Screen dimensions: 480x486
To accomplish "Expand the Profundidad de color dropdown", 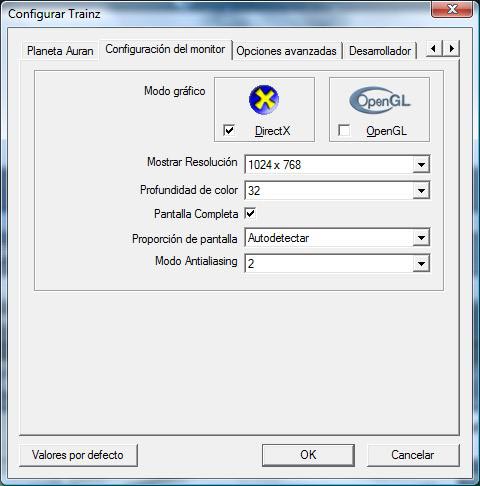I will click(x=421, y=190).
